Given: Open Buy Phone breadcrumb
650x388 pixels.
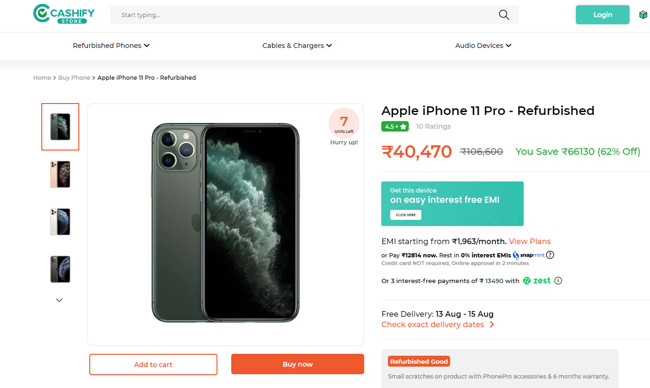Looking at the screenshot, I should (x=74, y=78).
